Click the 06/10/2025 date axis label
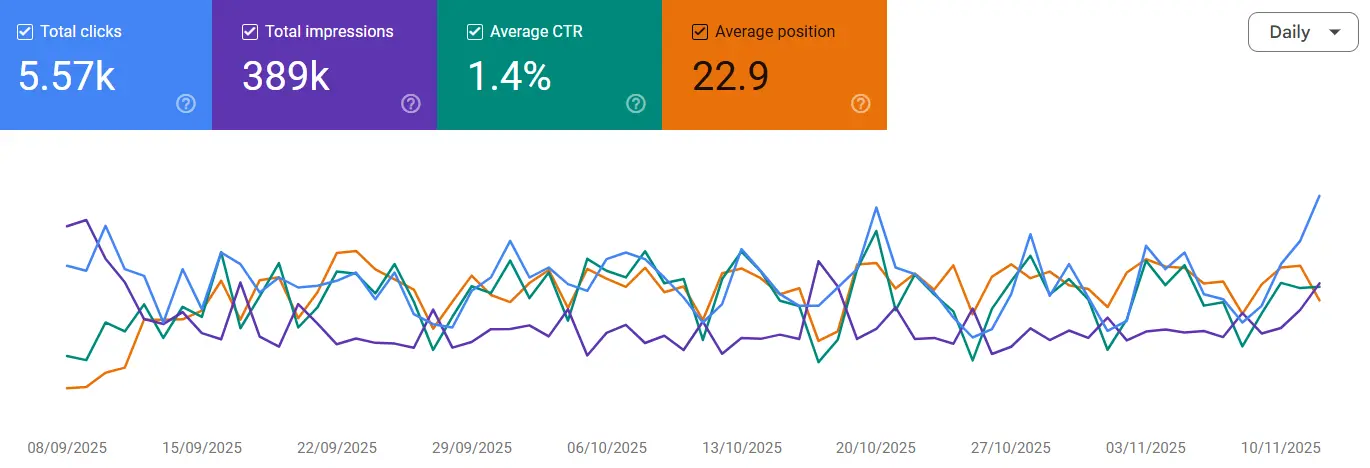 606,447
